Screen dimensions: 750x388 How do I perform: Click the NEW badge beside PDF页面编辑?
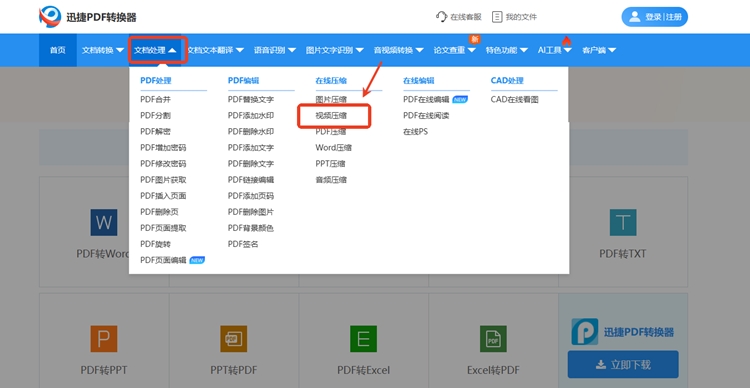pyautogui.click(x=197, y=260)
